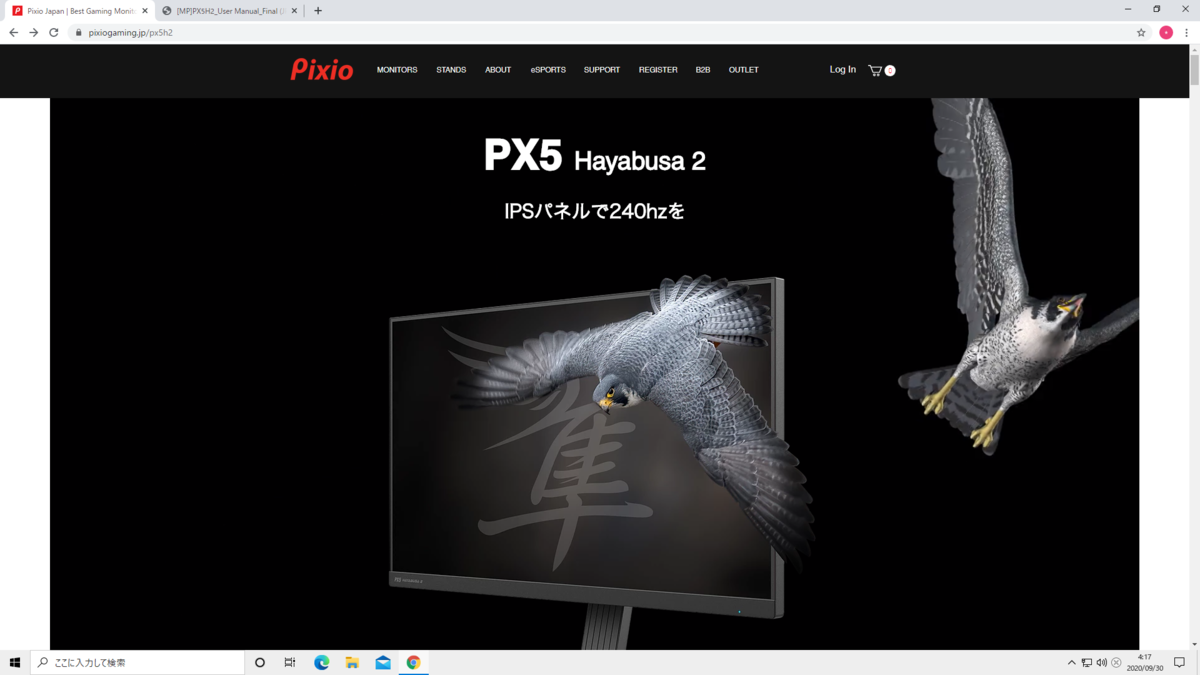The width and height of the screenshot is (1200, 675).
Task: Bookmark this page with the star icon
Action: [1141, 32]
